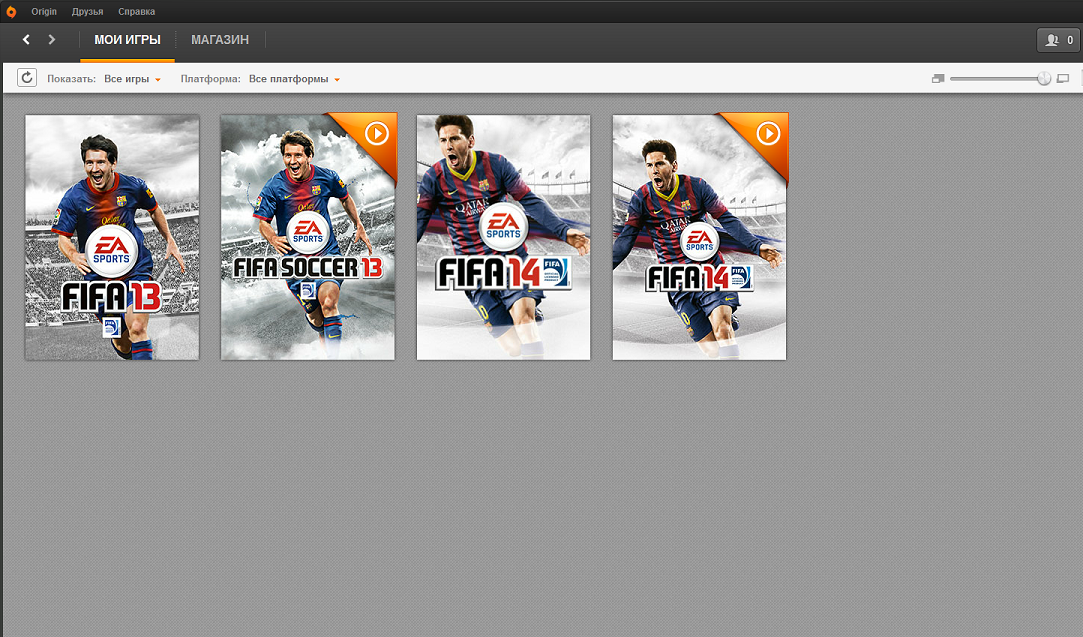1083x637 pixels.
Task: Refresh the game library
Action: point(27,78)
